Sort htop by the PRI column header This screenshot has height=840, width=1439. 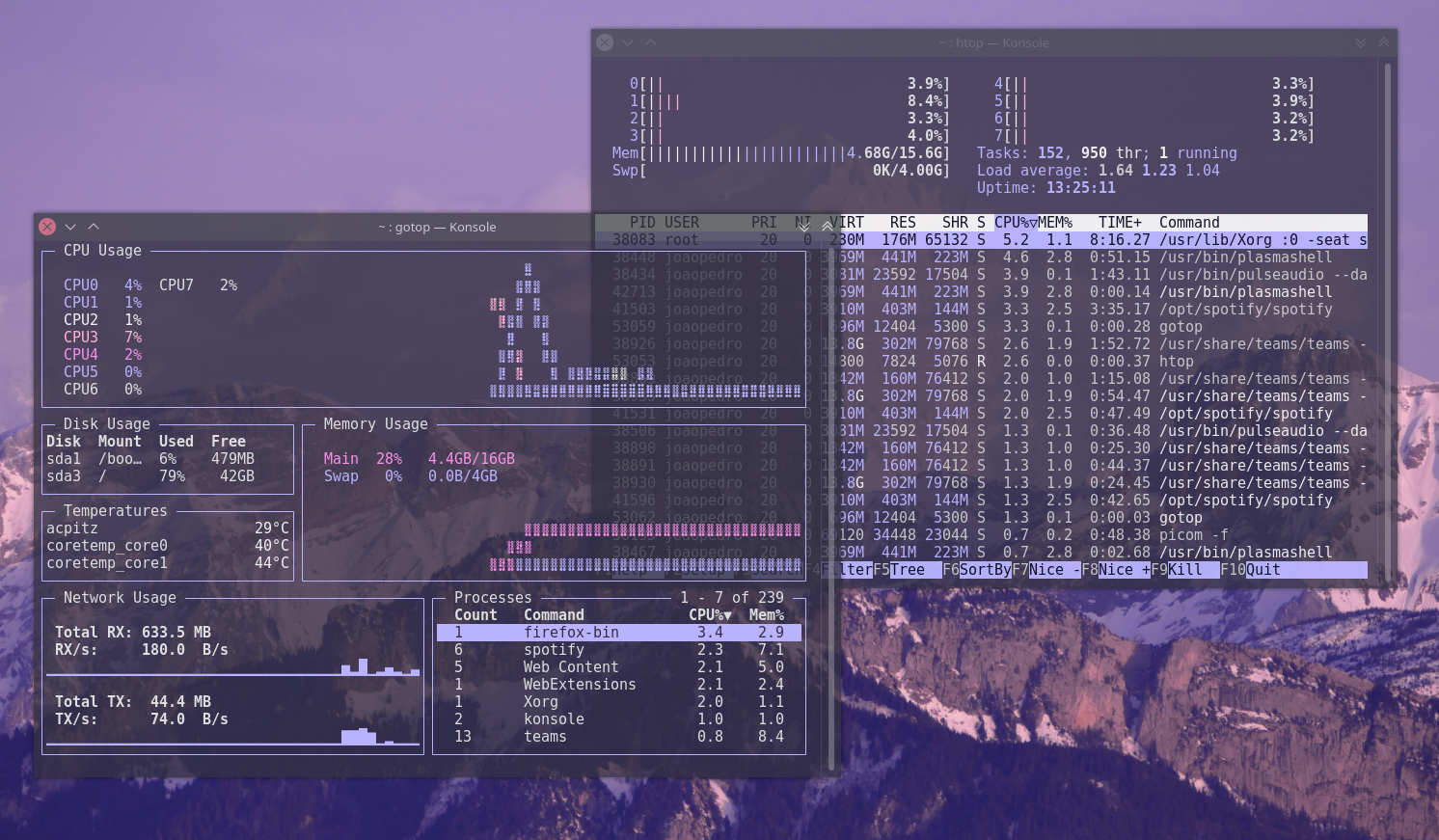point(764,223)
